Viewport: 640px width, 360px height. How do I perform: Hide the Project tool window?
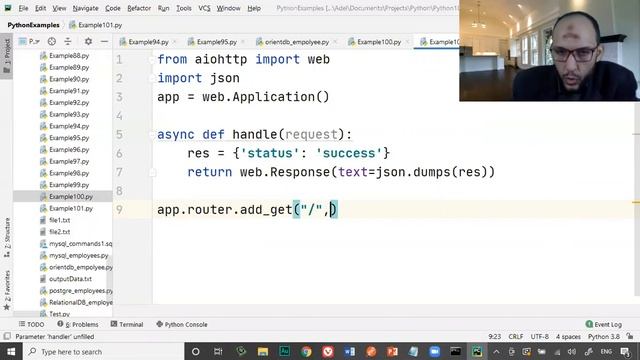click(104, 42)
